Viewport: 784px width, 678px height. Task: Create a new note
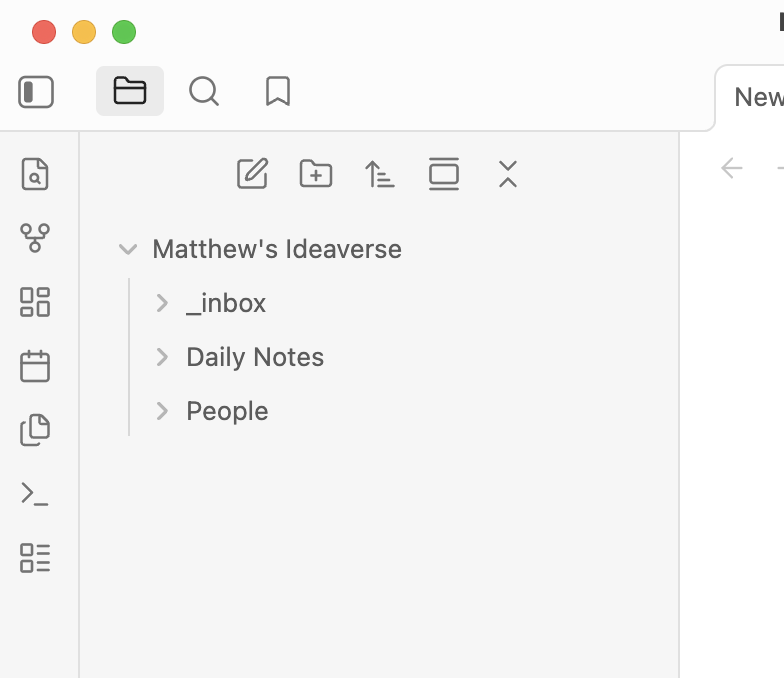[252, 174]
